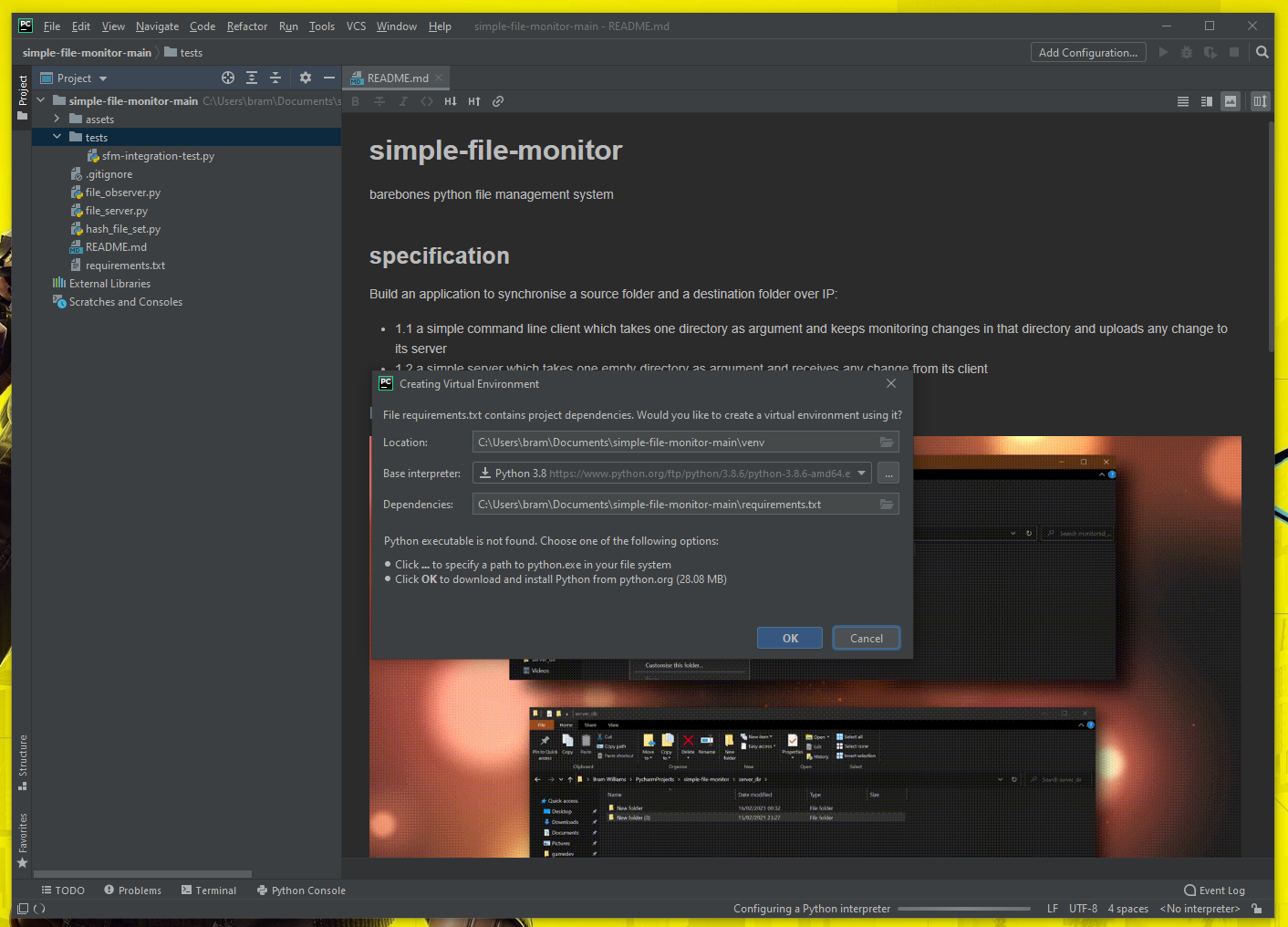The width and height of the screenshot is (1288, 927).
Task: Open the Structure tool window sidebar tab
Action: tap(23, 762)
